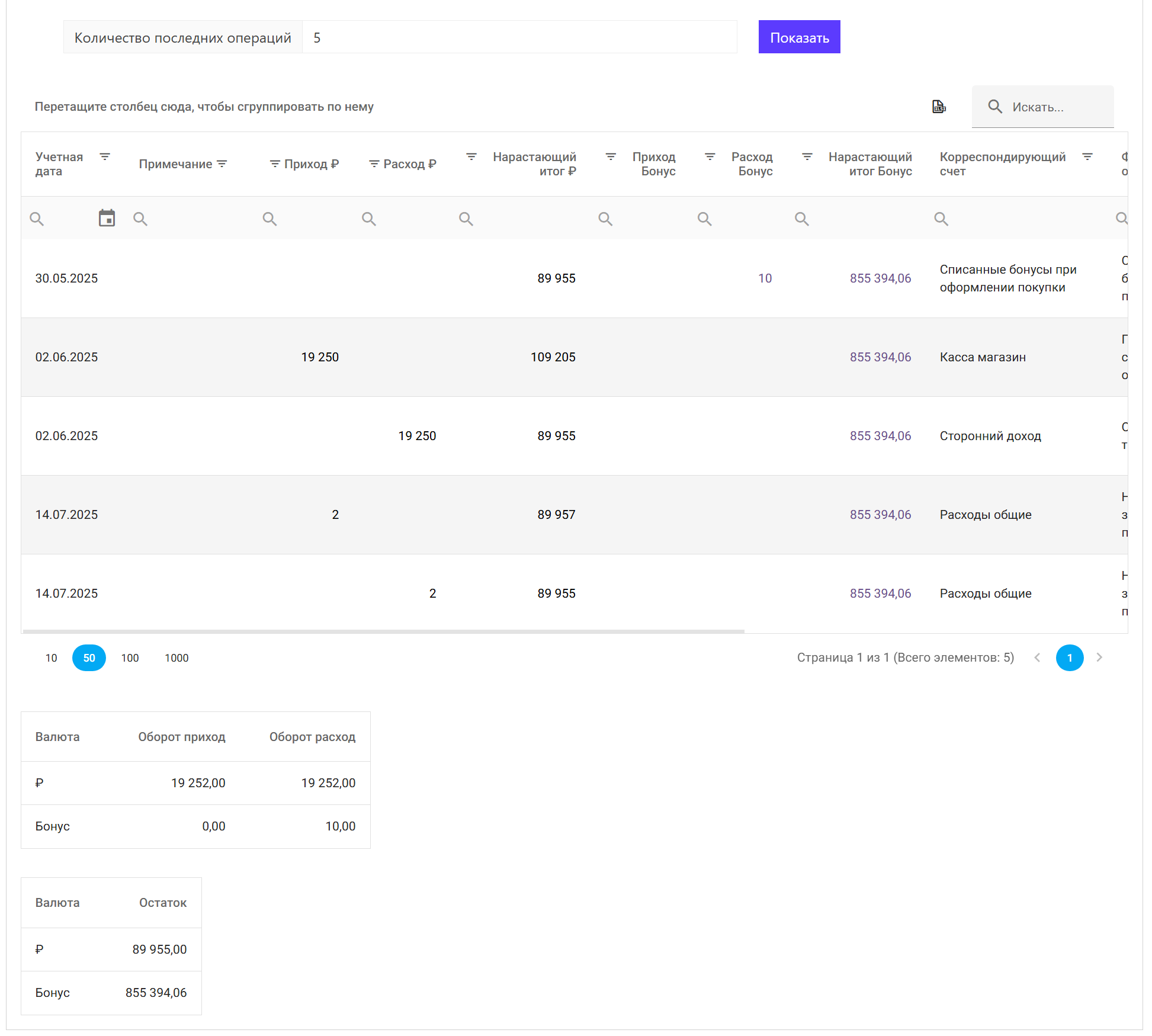Open filter for Корреспондирующий счет column

click(x=1087, y=157)
